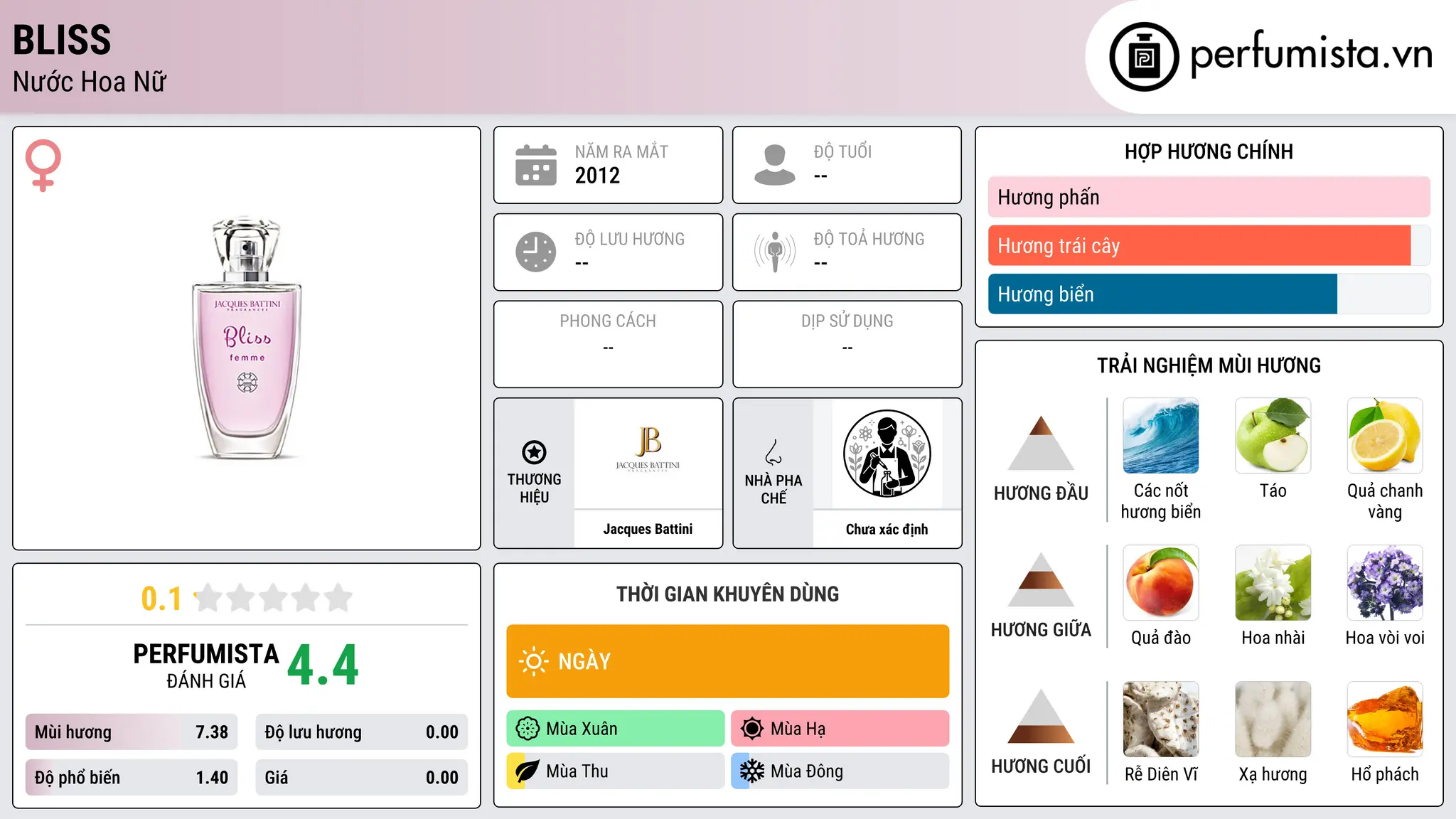Click the pink female gender symbol
1456x819 pixels.
(x=43, y=165)
